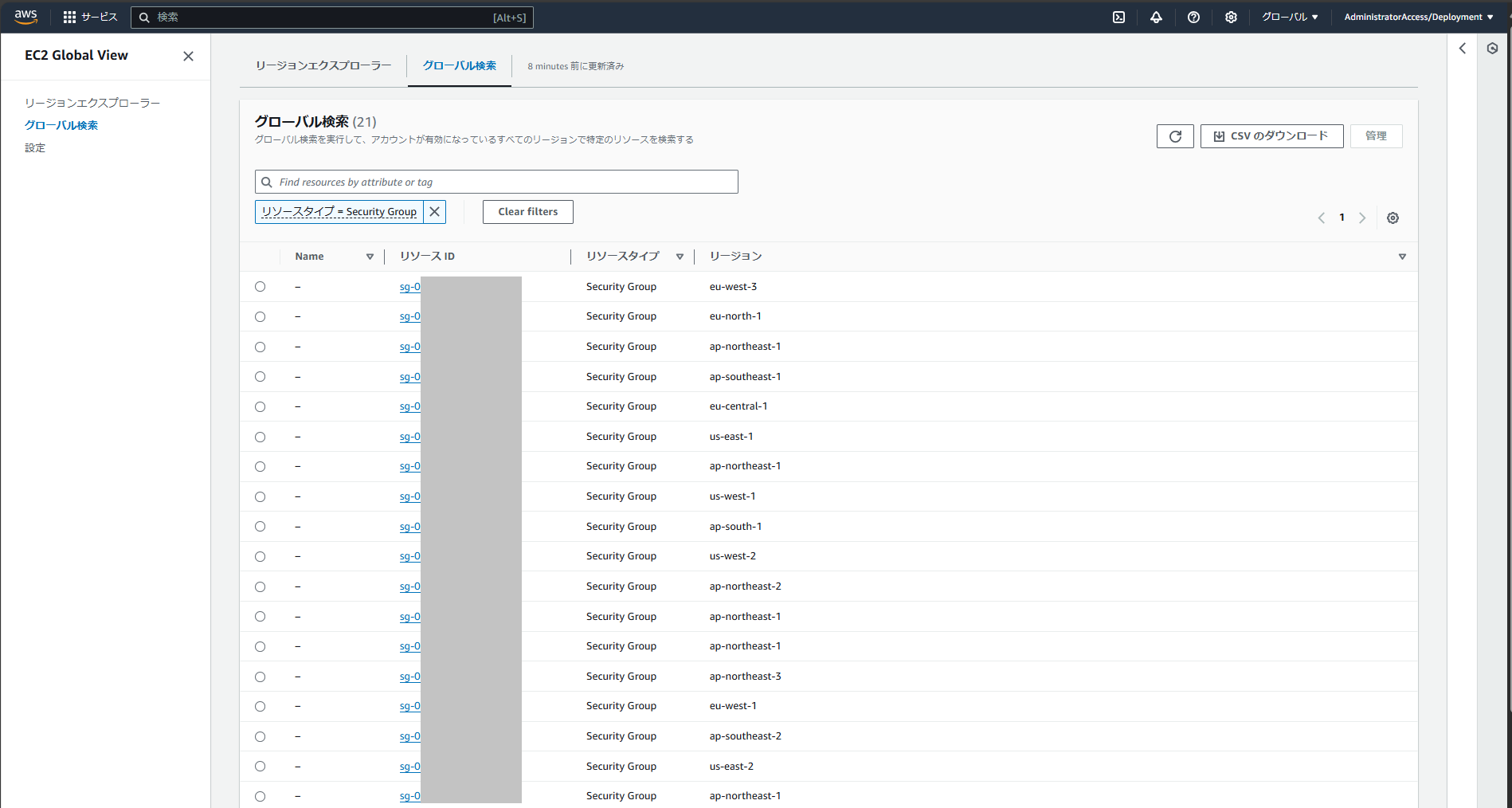The height and width of the screenshot is (808, 1512).
Task: Open the グローバル region dropdown
Action: click(1290, 17)
